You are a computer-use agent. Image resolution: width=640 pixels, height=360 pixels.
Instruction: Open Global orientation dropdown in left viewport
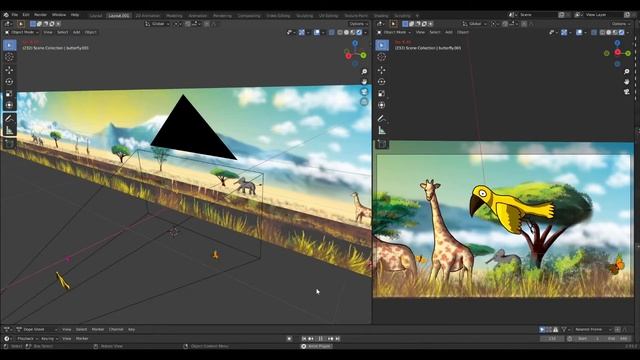(x=158, y=24)
